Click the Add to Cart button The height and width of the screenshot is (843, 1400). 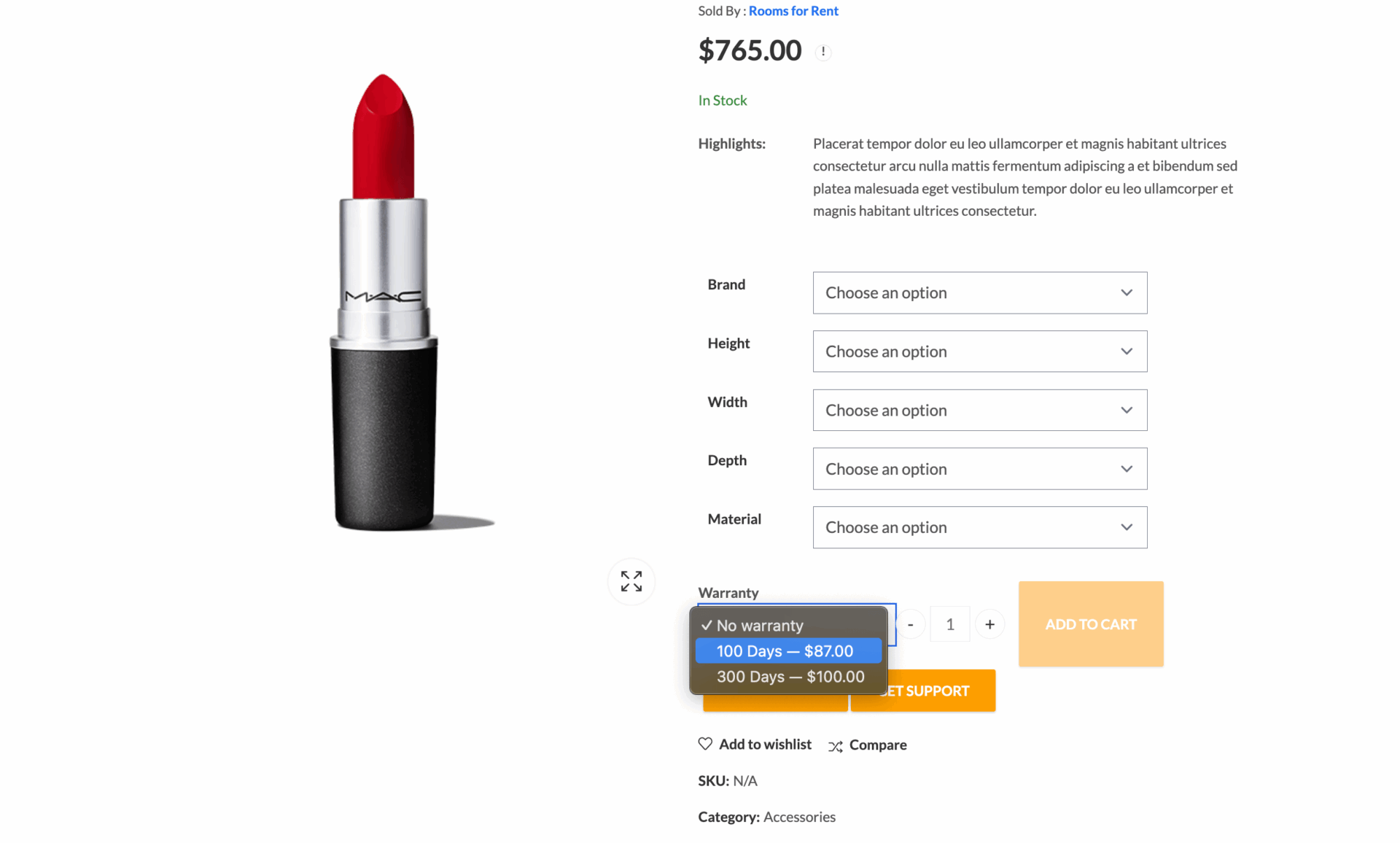[1091, 624]
